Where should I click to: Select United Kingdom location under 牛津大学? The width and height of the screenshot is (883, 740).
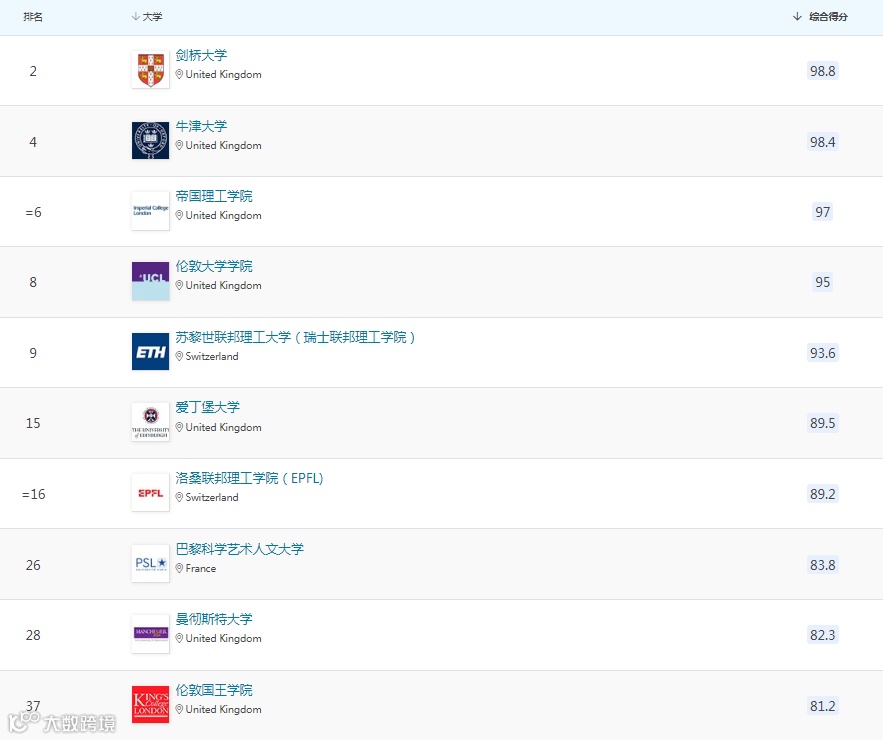pos(224,145)
